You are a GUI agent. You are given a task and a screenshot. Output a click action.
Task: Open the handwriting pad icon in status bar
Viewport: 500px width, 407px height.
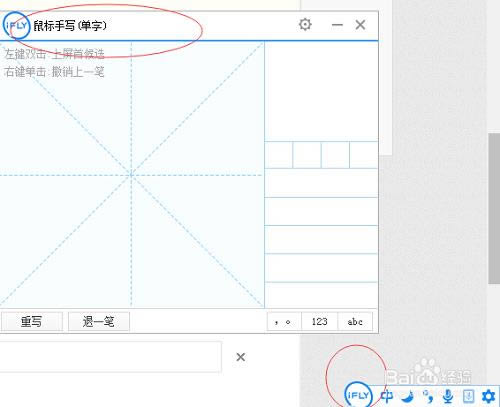[468, 396]
